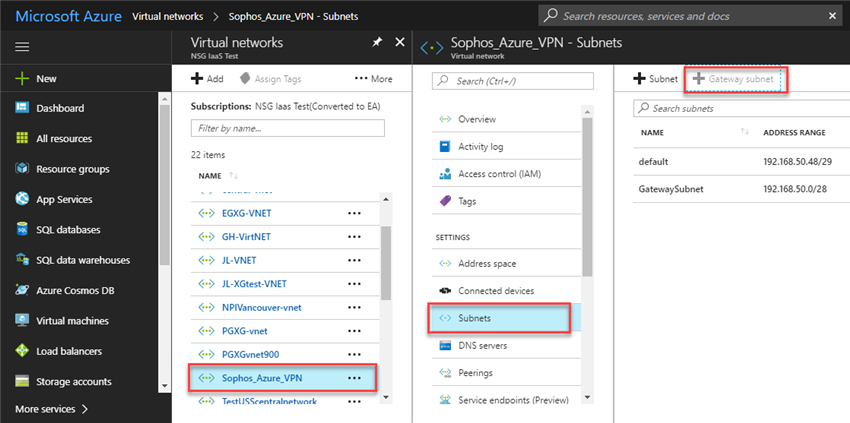The height and width of the screenshot is (423, 850).
Task: Open the Dashboard icon in sidebar
Action: tap(22, 108)
